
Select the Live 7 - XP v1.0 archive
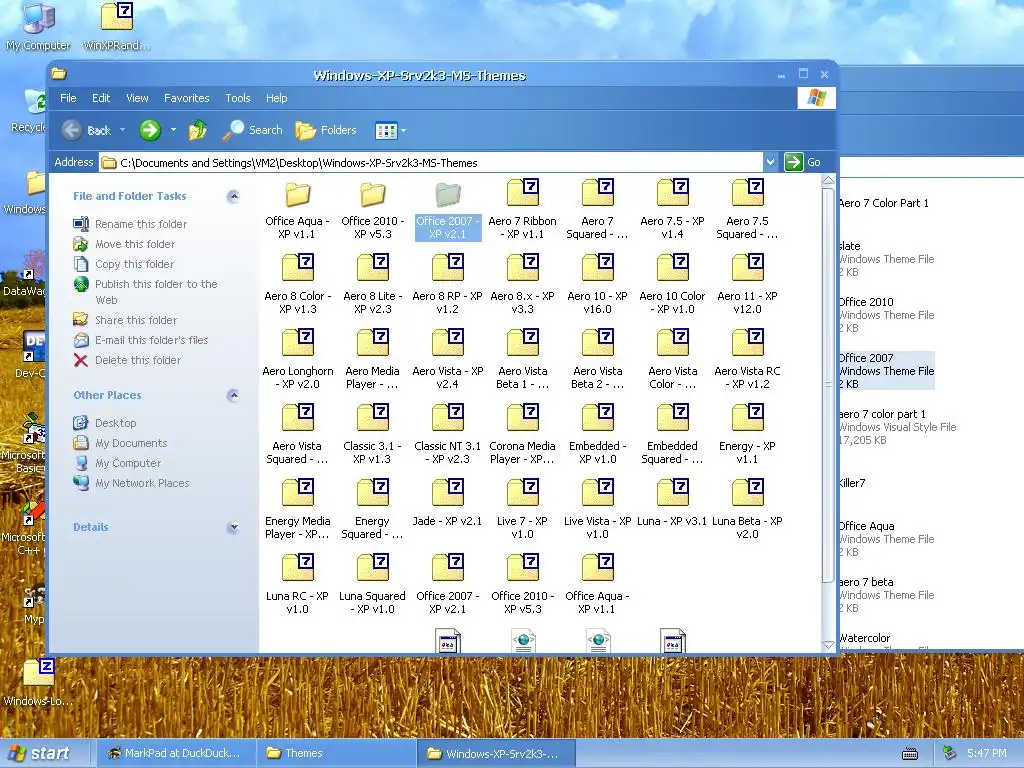tap(522, 509)
